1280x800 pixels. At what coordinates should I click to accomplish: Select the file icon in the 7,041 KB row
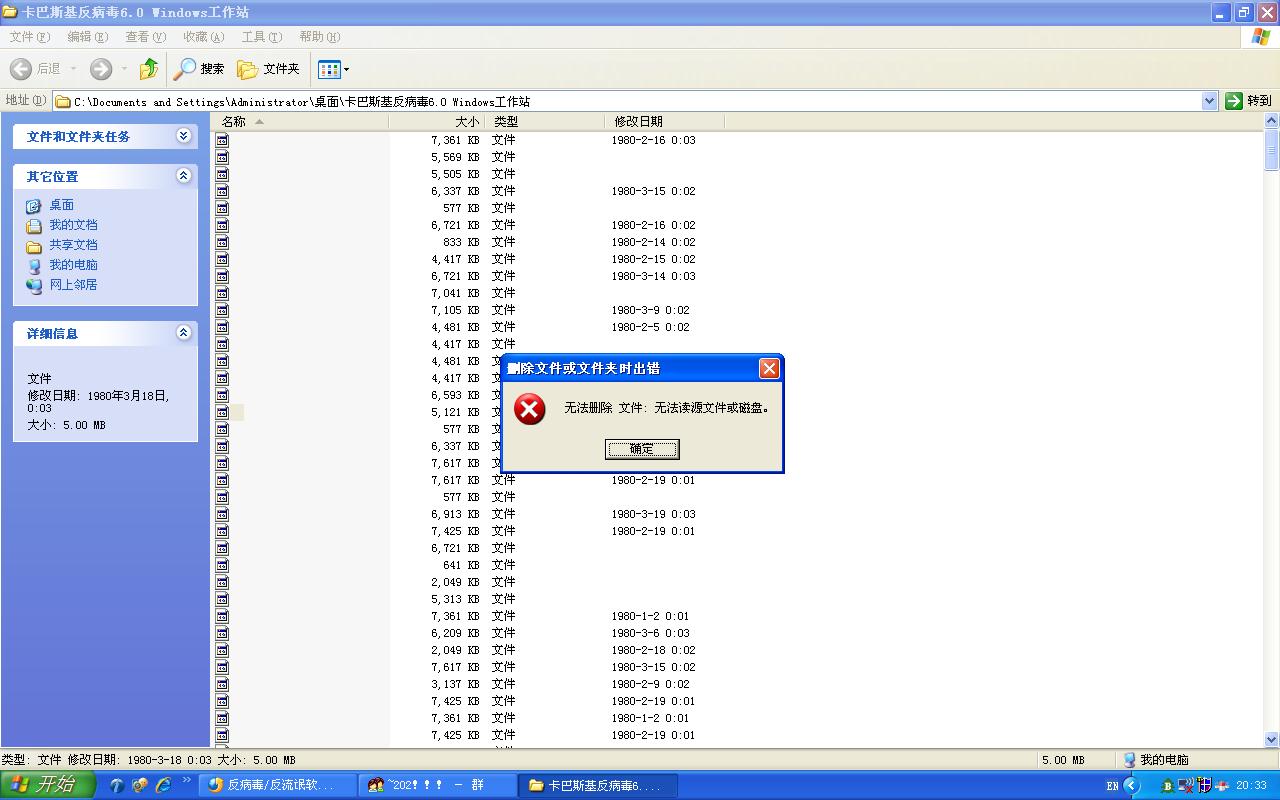point(222,293)
